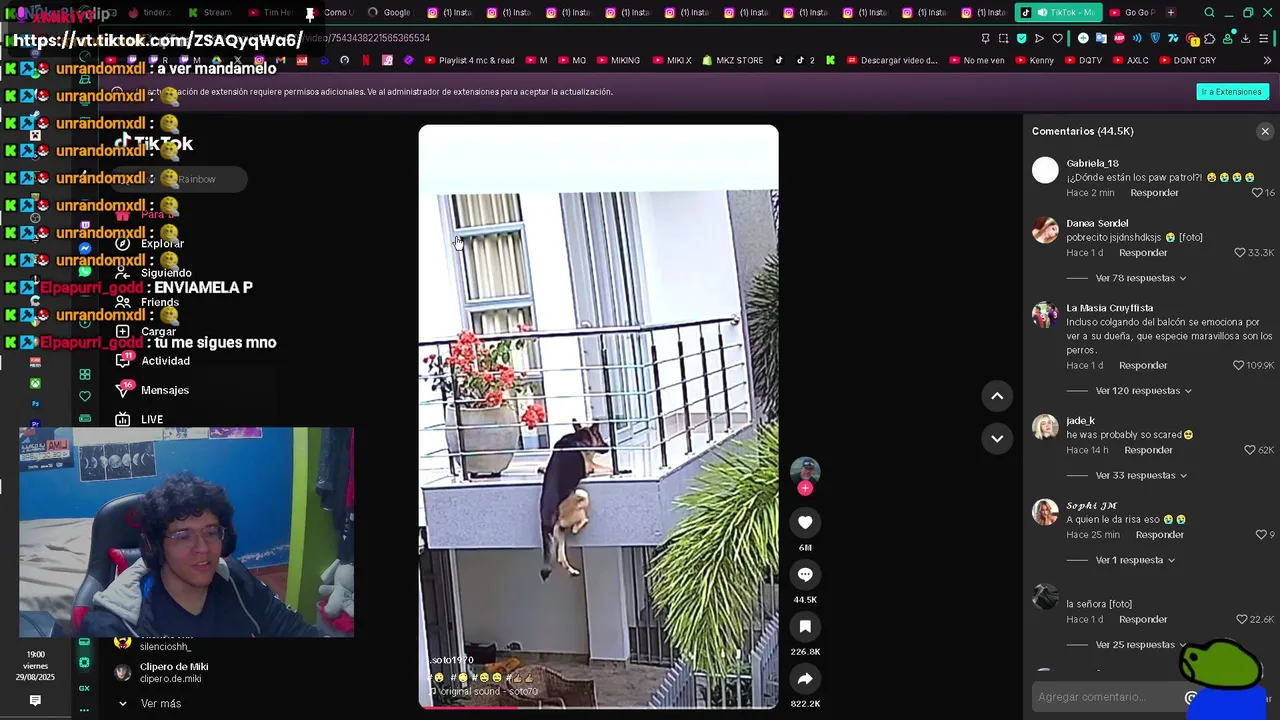Image resolution: width=1280 pixels, height=720 pixels.
Task: Like the 'la señora [foto]' comment
Action: coord(1242,620)
